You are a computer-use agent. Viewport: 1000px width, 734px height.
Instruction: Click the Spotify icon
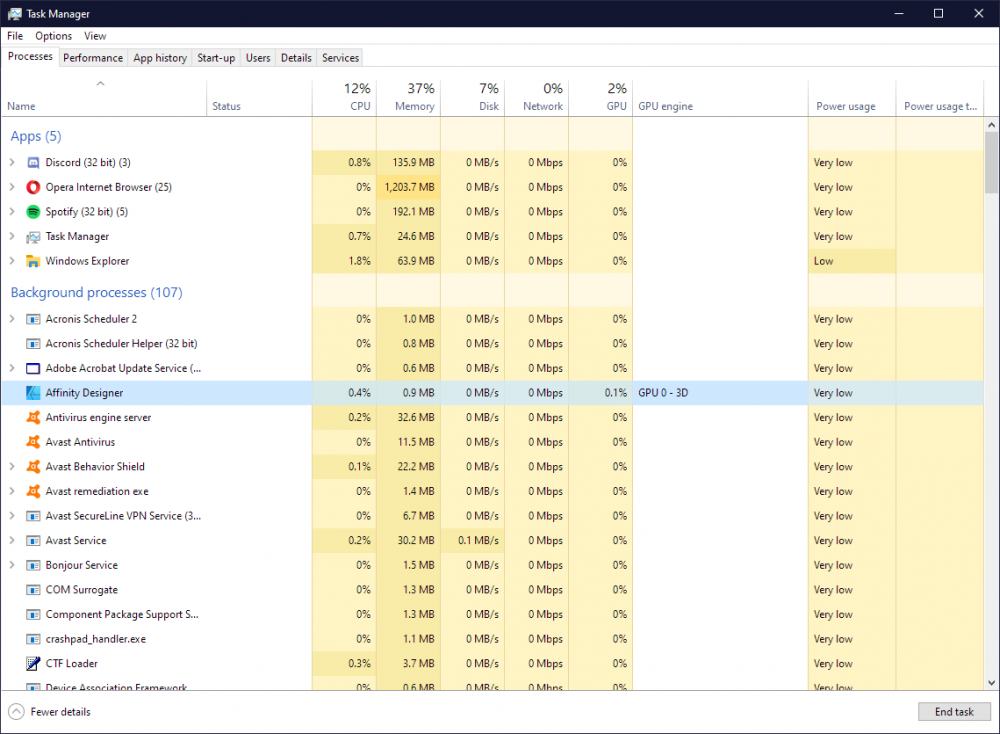click(x=33, y=211)
